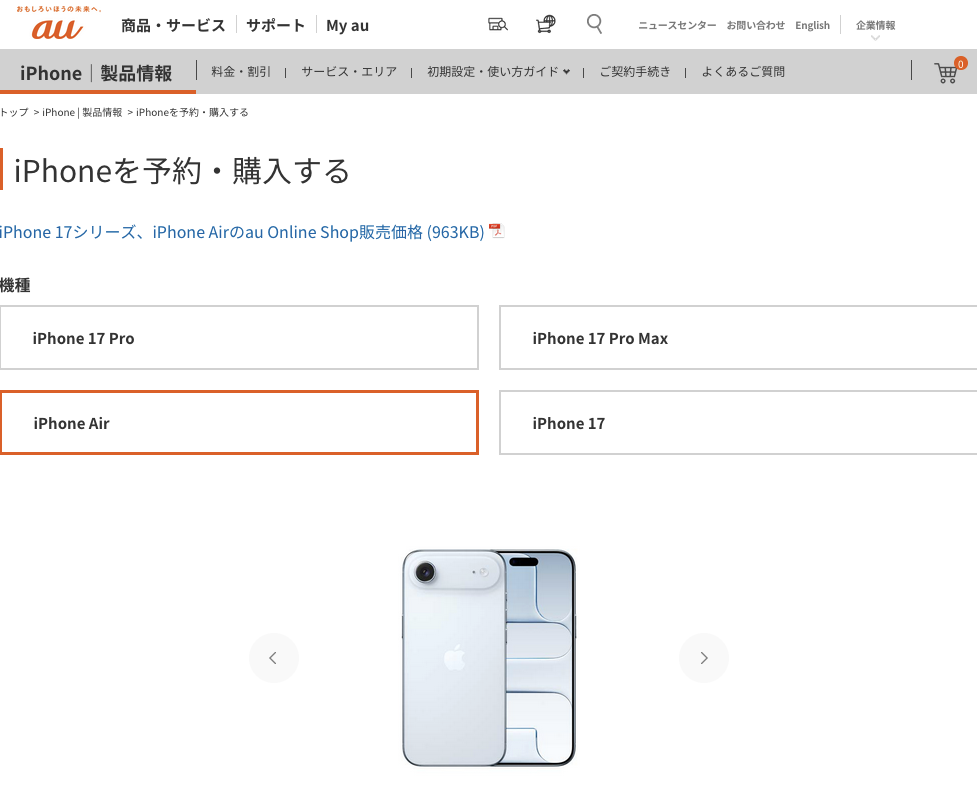Go to 料金・割引 tab
Viewport: 977px width, 810px height.
click(241, 72)
